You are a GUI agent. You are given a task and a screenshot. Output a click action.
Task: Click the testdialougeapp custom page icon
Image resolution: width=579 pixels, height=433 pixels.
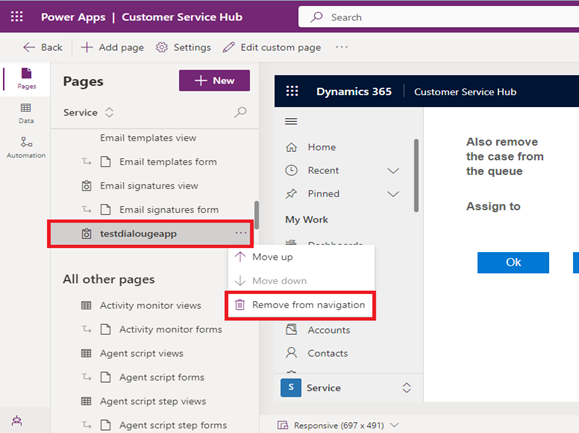point(86,234)
